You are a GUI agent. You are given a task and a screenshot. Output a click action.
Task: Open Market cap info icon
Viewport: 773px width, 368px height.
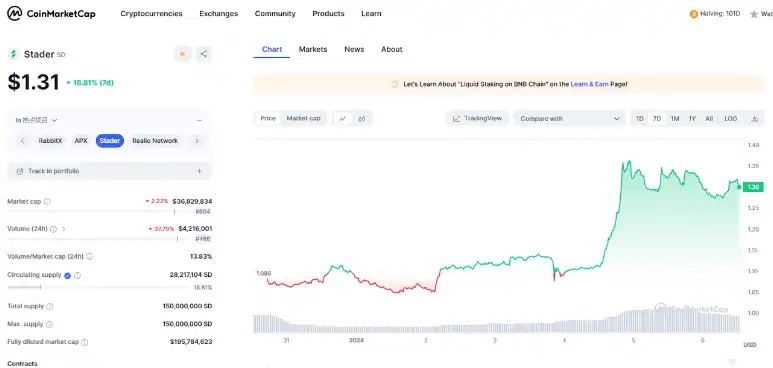point(47,202)
